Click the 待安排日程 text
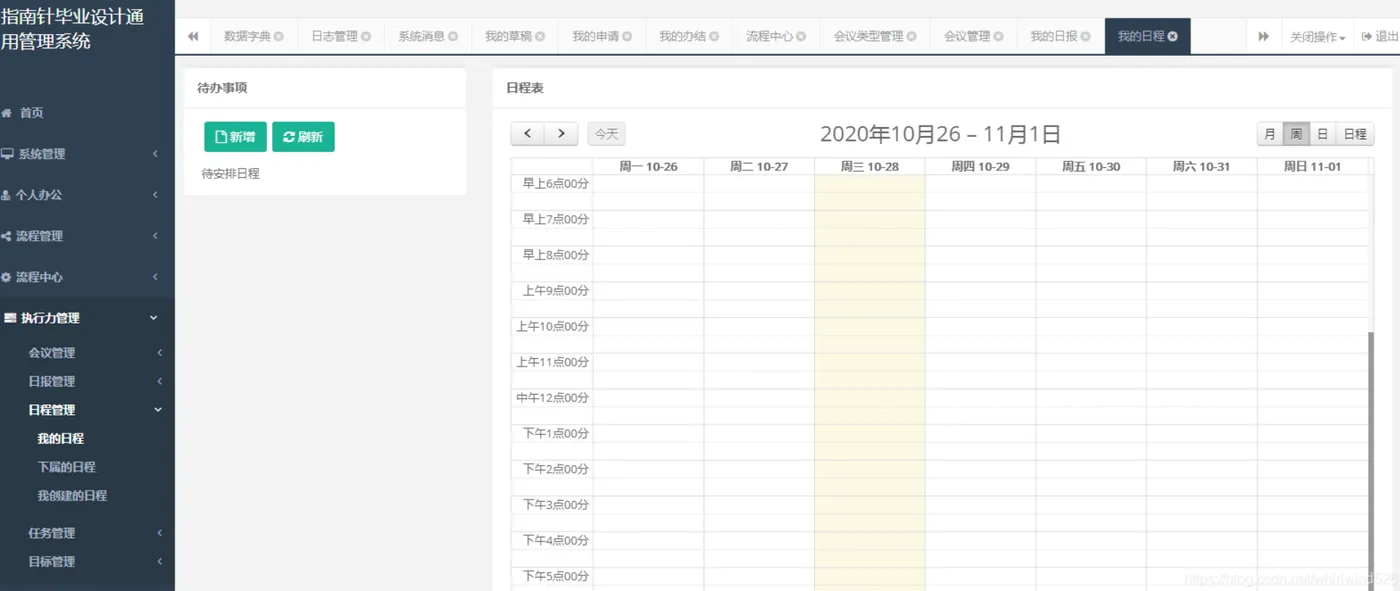 231,174
